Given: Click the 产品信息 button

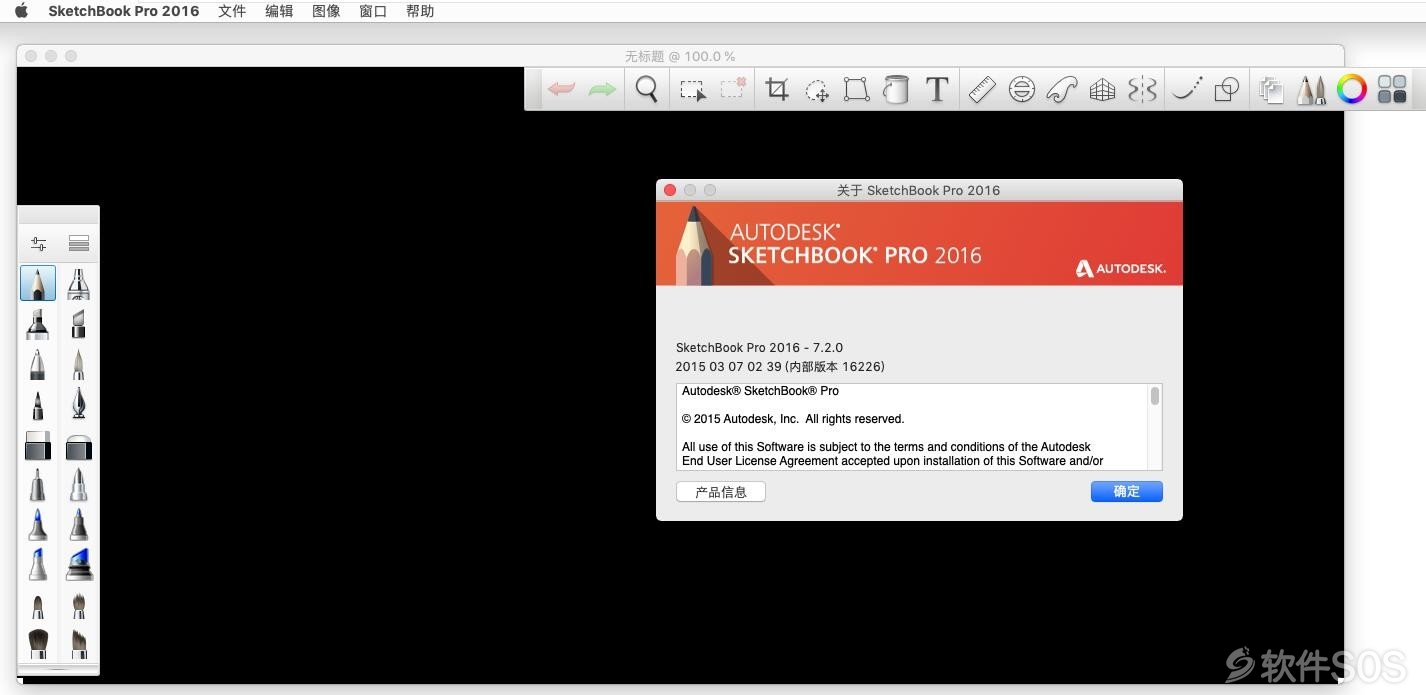Looking at the screenshot, I should pyautogui.click(x=721, y=492).
